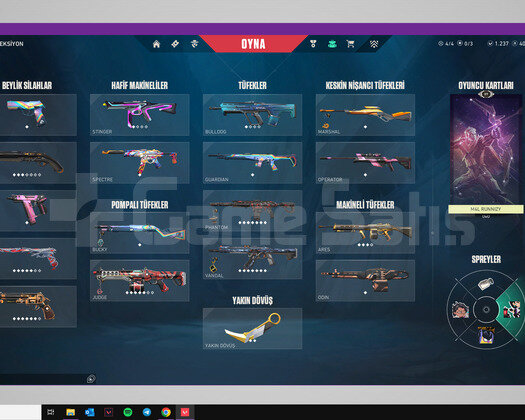
Task: Select the rainbow Classic pistol card
Action: coord(38,115)
